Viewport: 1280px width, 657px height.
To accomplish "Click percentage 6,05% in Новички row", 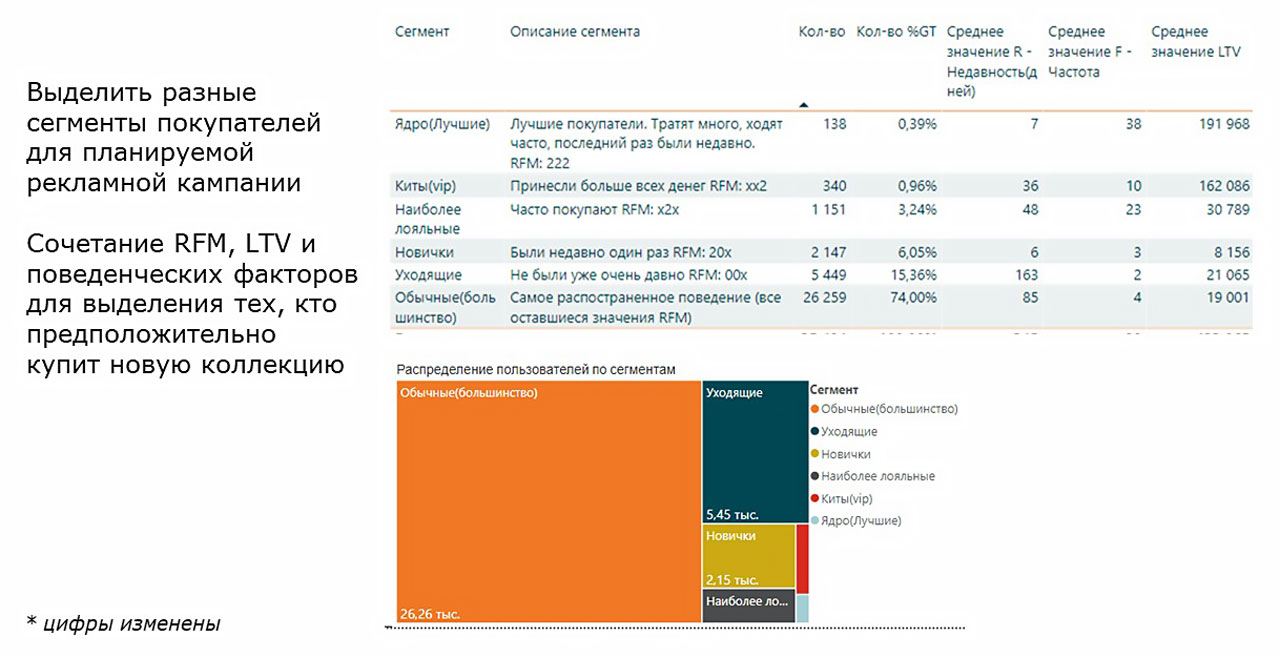I will coord(916,253).
